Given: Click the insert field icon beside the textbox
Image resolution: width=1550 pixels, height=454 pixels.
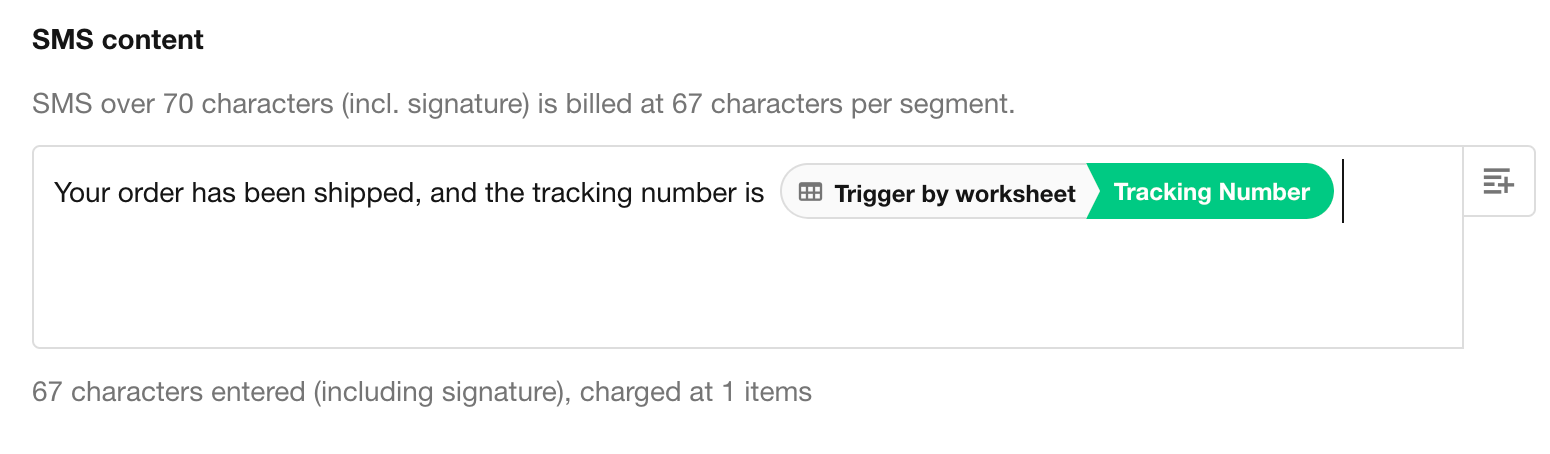Looking at the screenshot, I should tap(1498, 182).
